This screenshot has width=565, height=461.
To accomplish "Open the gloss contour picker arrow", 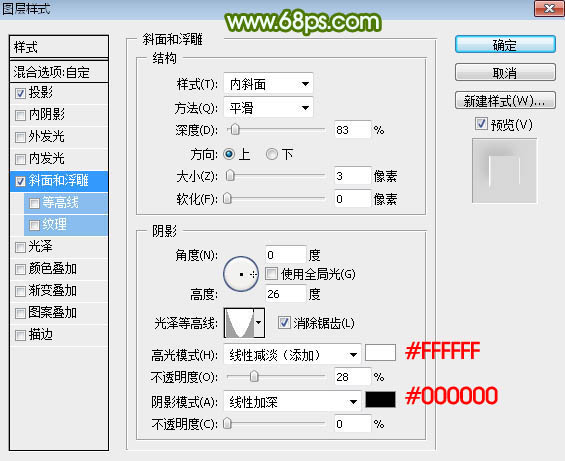I will point(259,323).
